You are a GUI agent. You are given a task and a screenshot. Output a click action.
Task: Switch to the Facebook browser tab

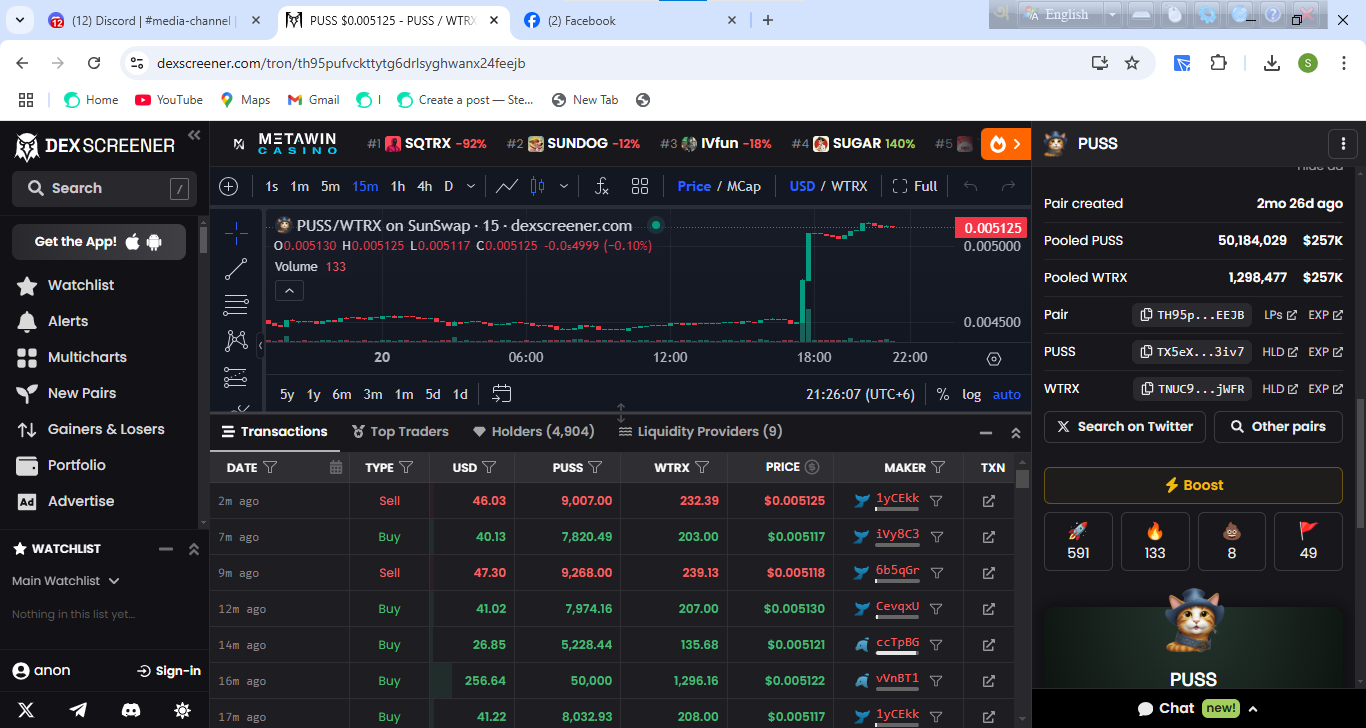(x=631, y=20)
